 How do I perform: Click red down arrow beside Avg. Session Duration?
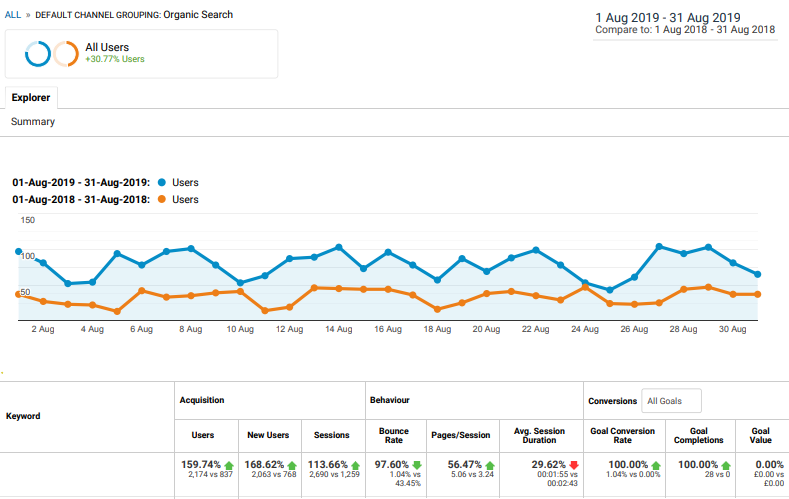574,465
